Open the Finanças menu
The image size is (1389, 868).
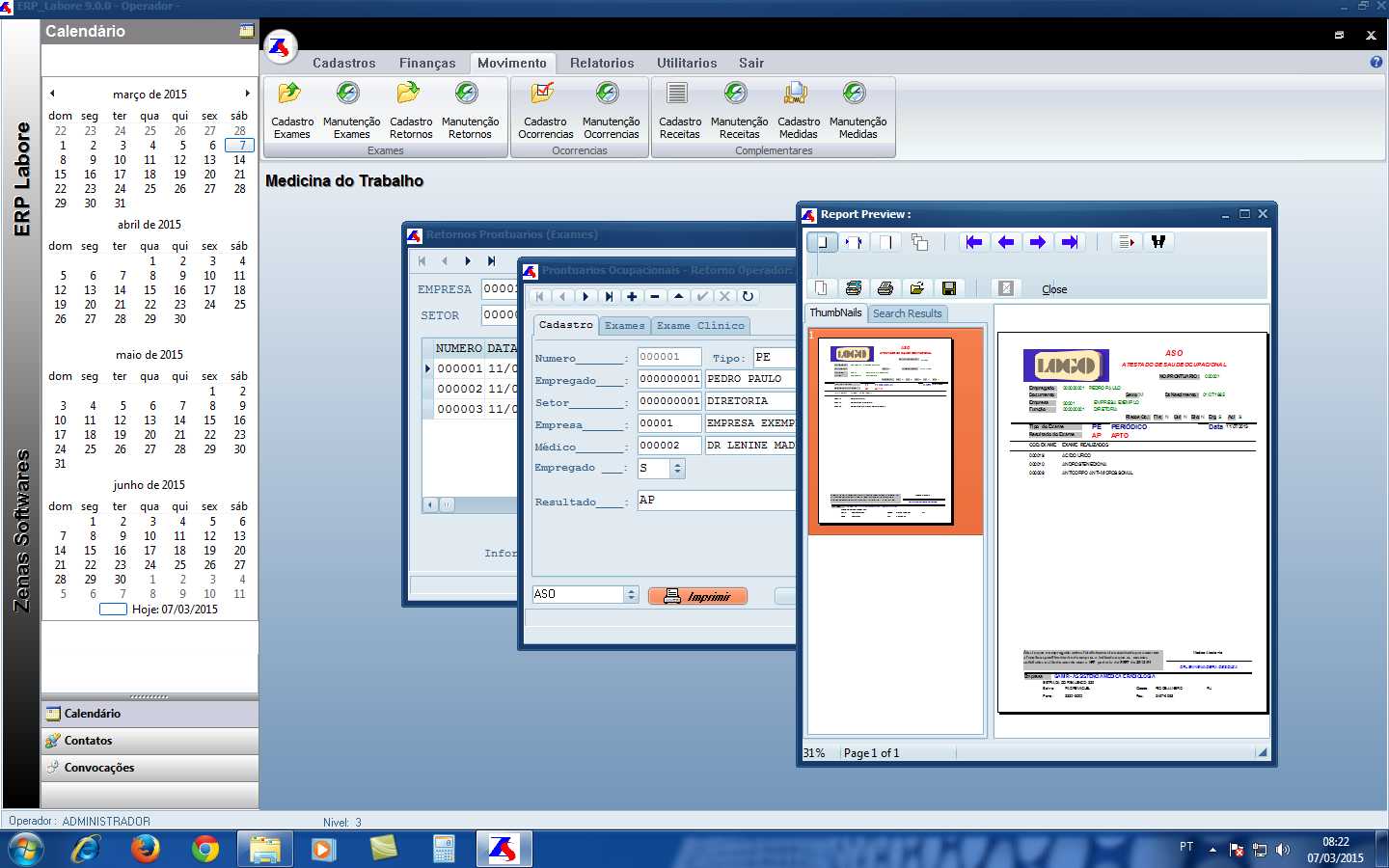(x=427, y=63)
